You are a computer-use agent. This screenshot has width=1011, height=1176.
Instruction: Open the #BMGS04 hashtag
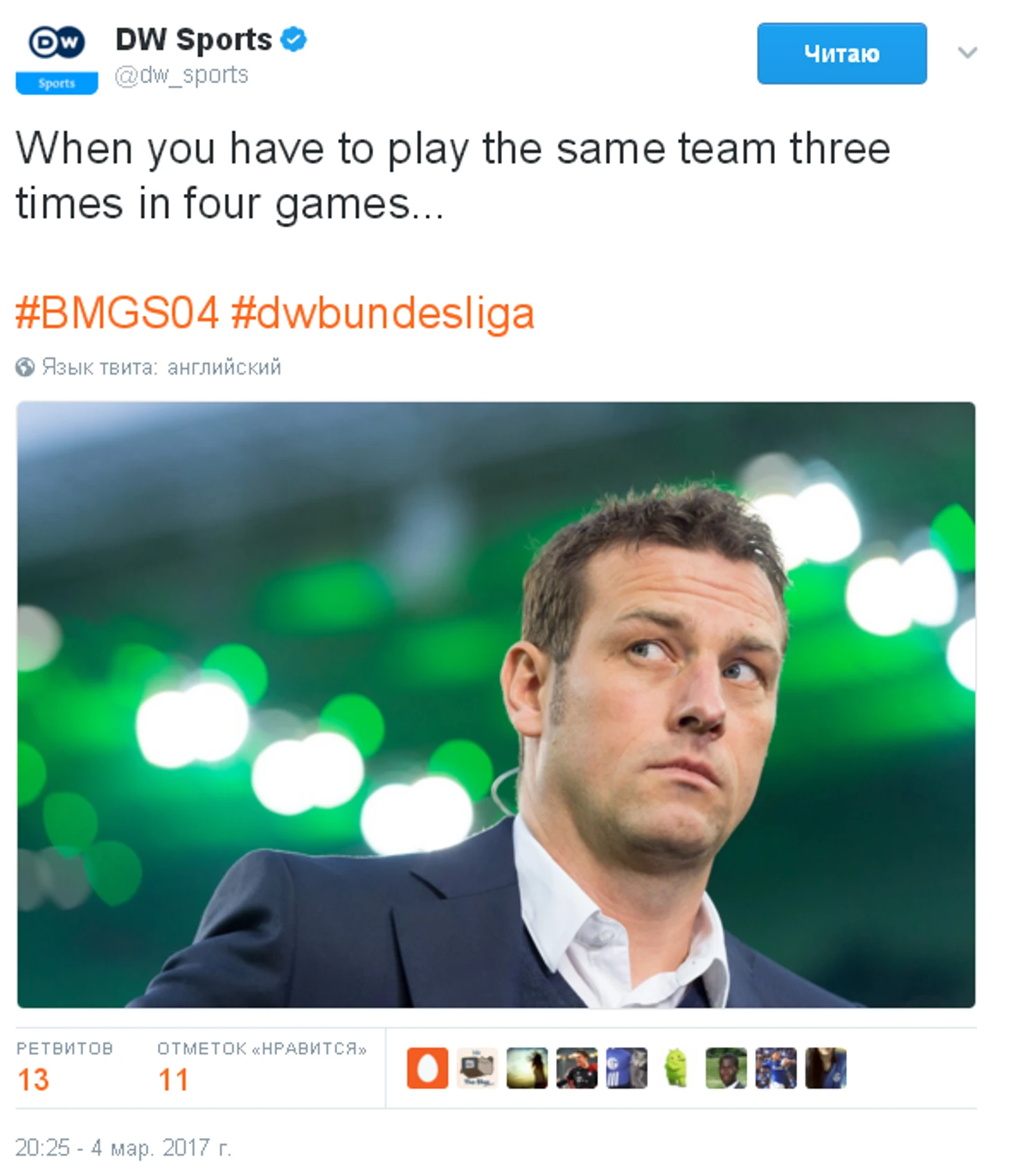click(x=117, y=312)
